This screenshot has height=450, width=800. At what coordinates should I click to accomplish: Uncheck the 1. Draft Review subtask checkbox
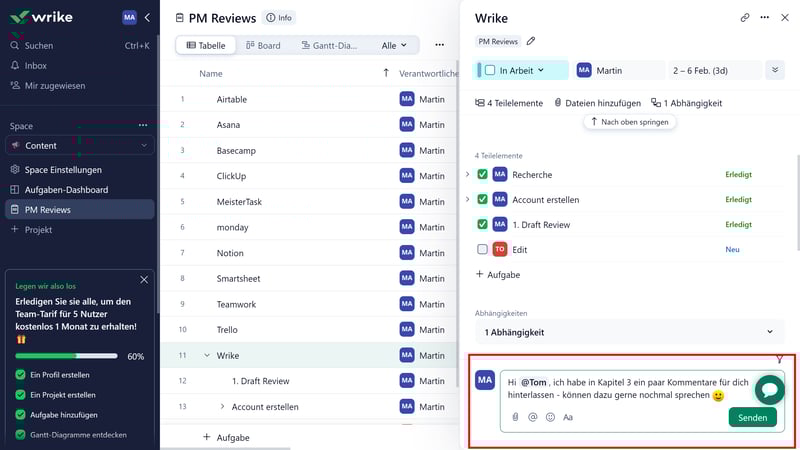483,224
